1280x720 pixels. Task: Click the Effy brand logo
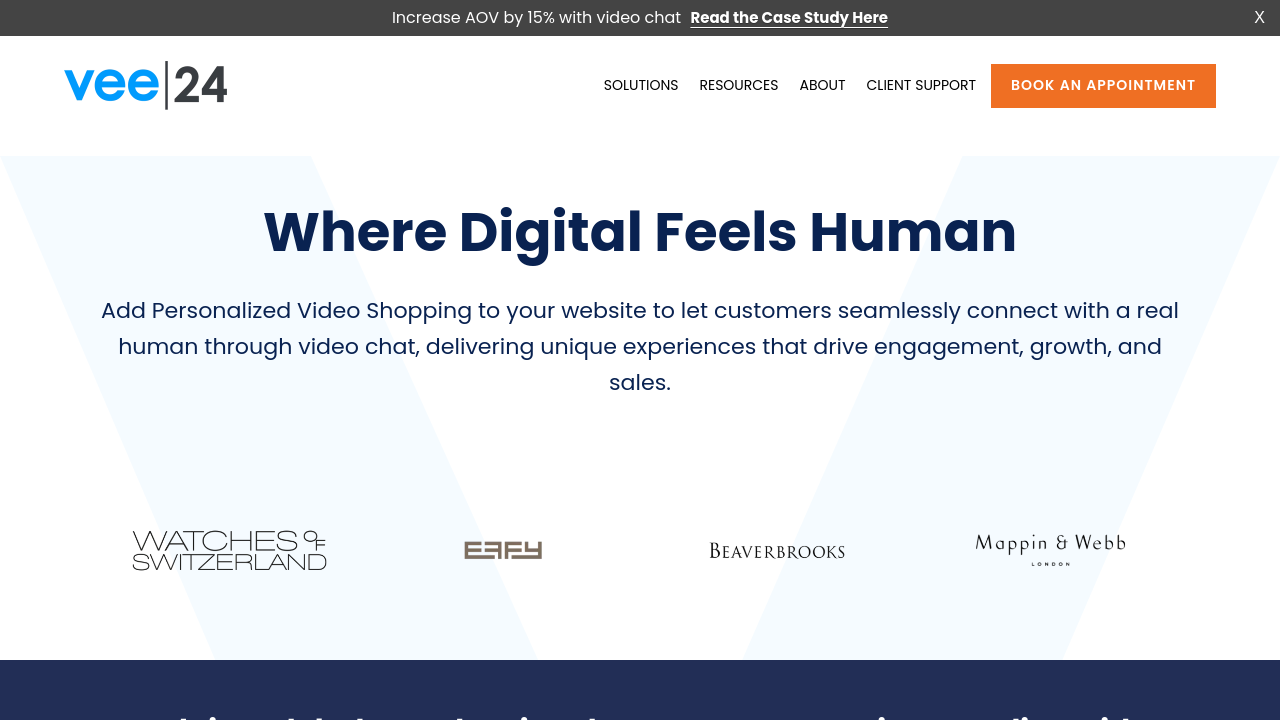click(x=503, y=550)
